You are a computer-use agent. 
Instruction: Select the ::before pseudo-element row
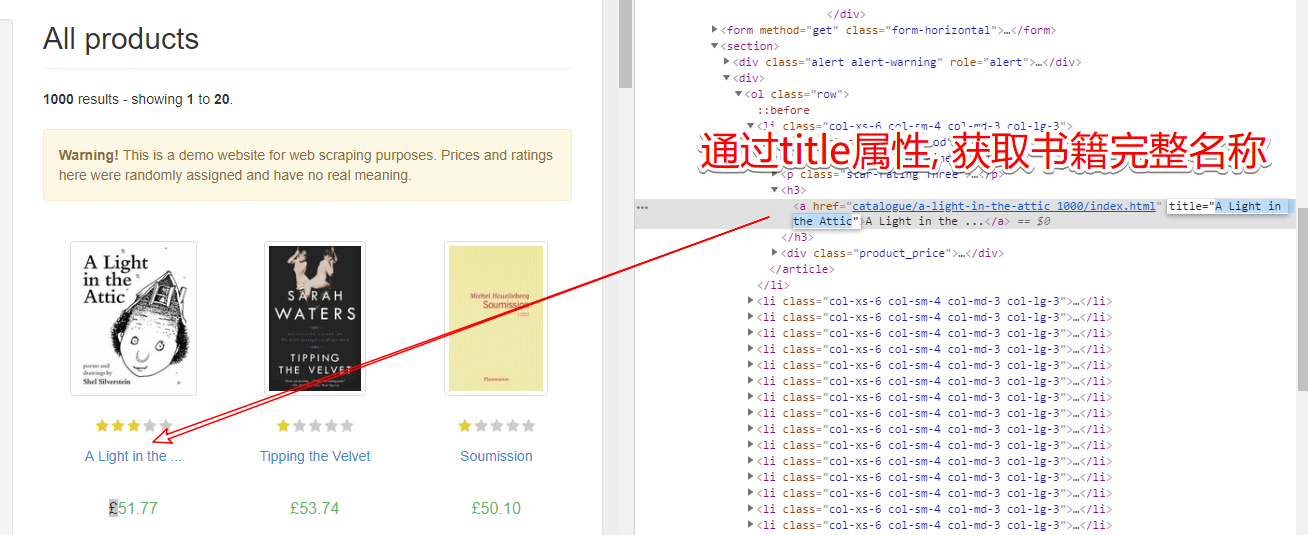coord(783,110)
